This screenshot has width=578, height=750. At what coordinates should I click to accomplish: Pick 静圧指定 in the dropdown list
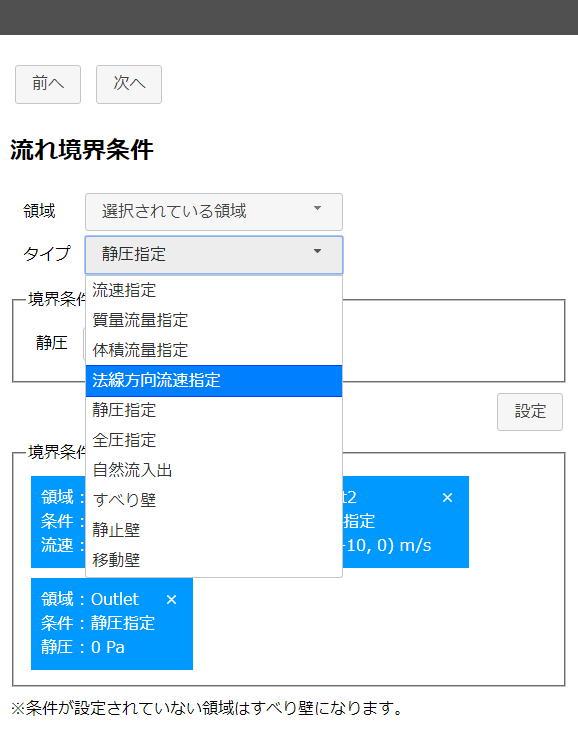[x=214, y=410]
